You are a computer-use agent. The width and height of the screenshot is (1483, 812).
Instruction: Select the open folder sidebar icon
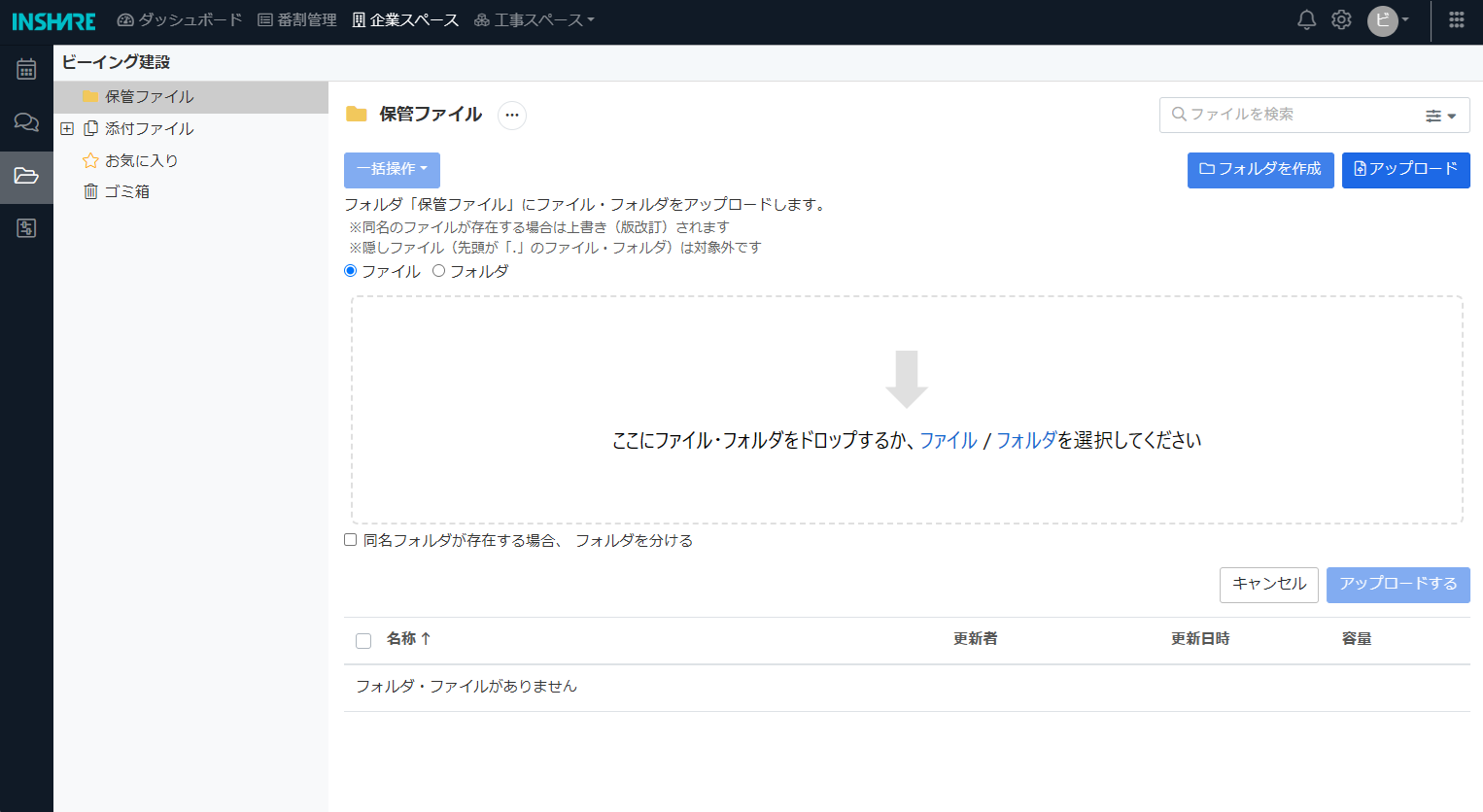click(26, 176)
